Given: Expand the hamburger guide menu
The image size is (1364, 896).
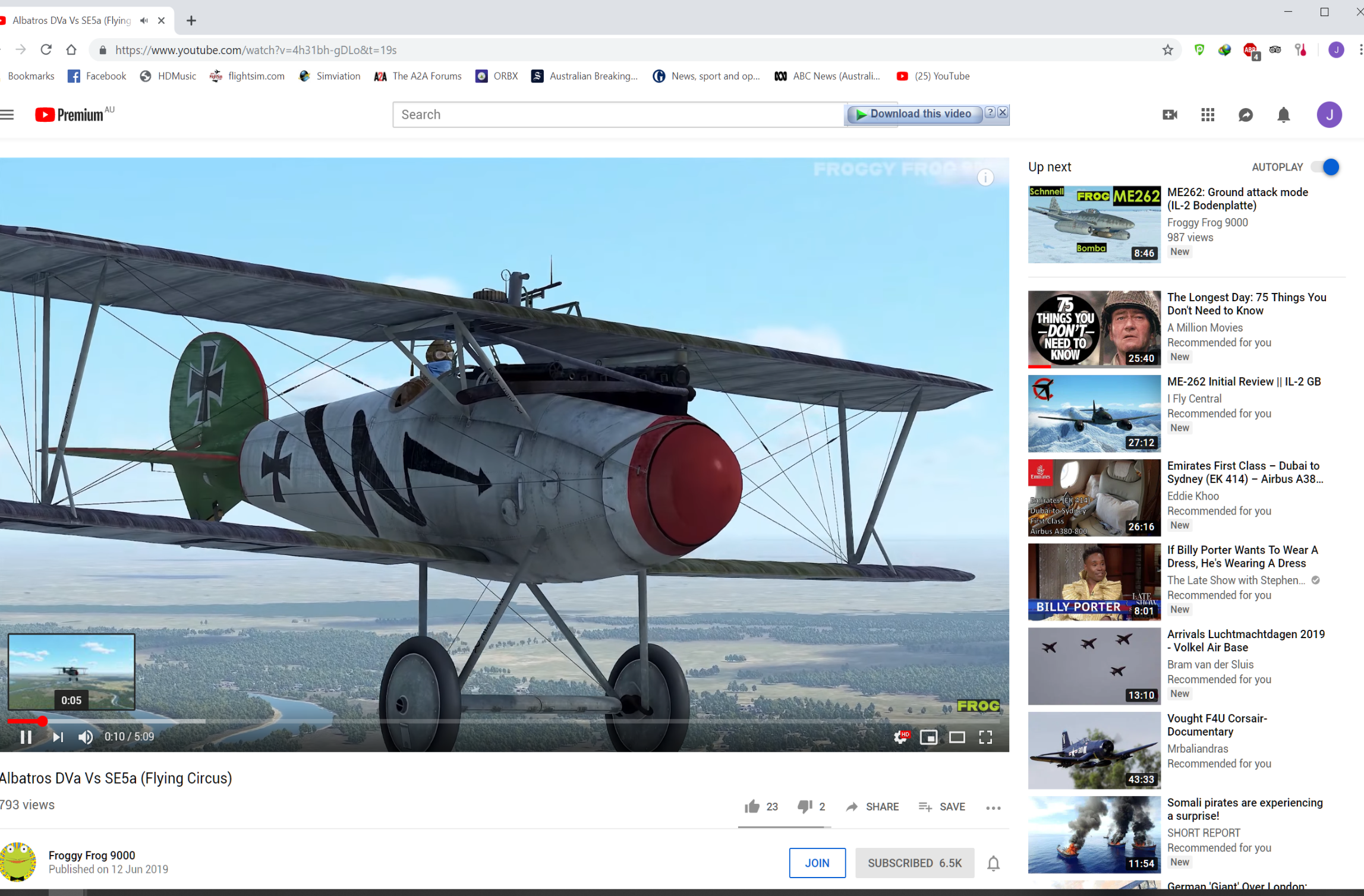Looking at the screenshot, I should click(7, 115).
